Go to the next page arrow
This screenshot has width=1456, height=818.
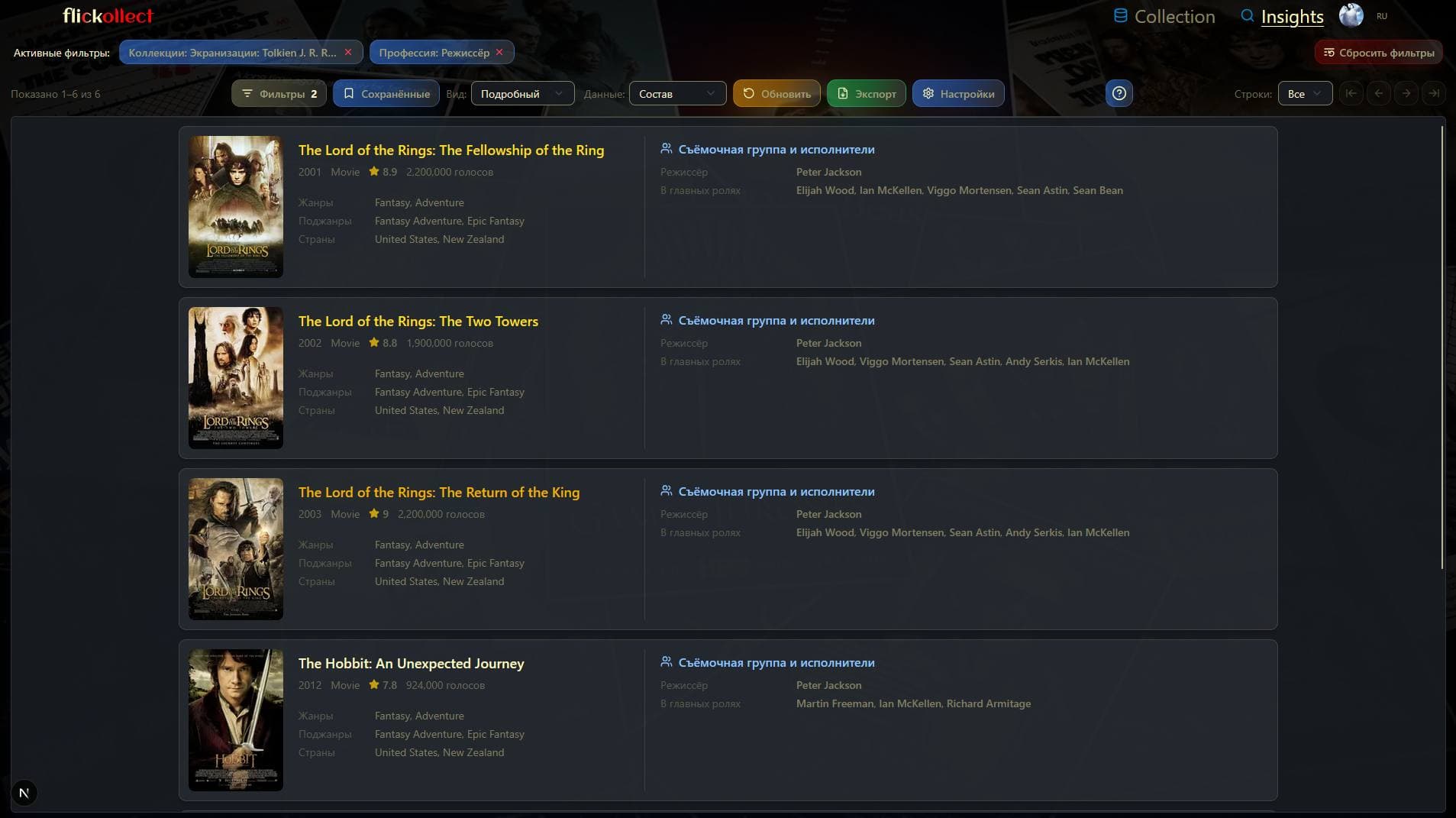[x=1406, y=94]
